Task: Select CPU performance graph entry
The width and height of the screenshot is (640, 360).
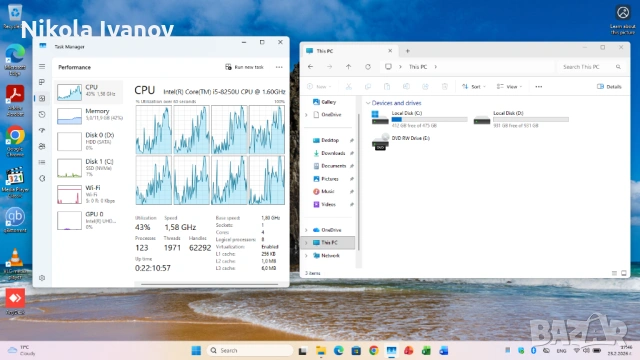Action: pos(89,91)
